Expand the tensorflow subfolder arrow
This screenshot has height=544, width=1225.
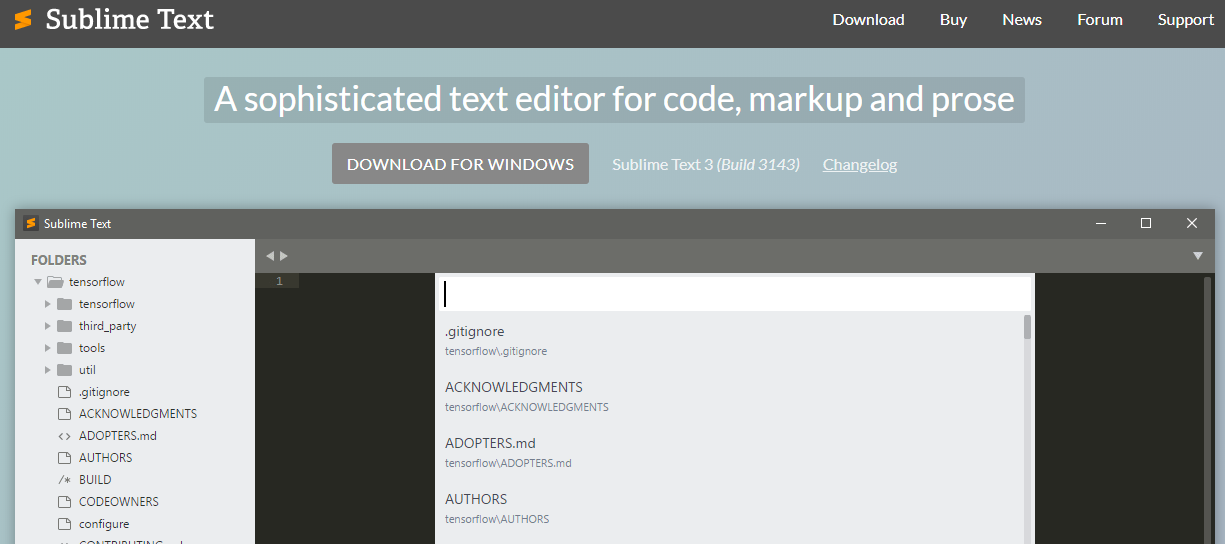click(x=48, y=304)
